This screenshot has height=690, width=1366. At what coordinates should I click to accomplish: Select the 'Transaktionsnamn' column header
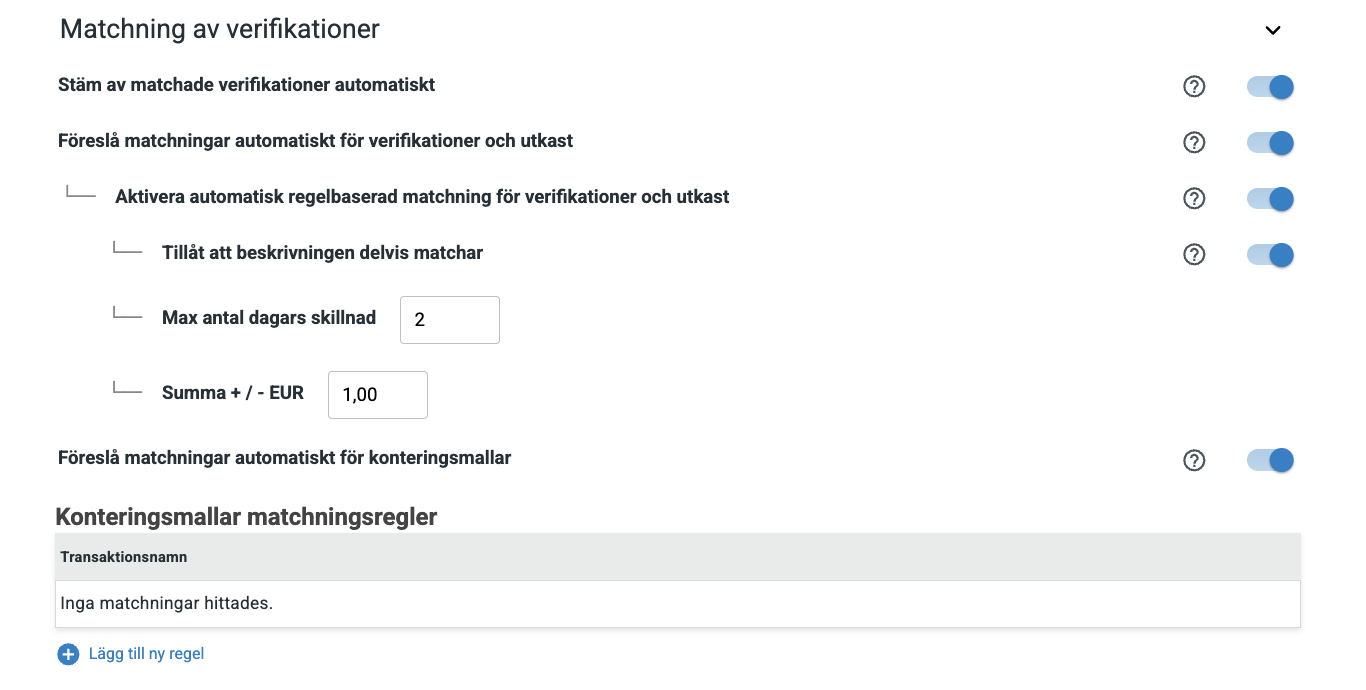tap(124, 557)
